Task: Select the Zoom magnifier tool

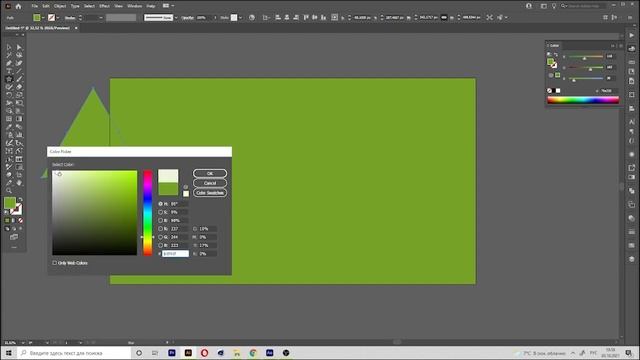Action: (9, 191)
